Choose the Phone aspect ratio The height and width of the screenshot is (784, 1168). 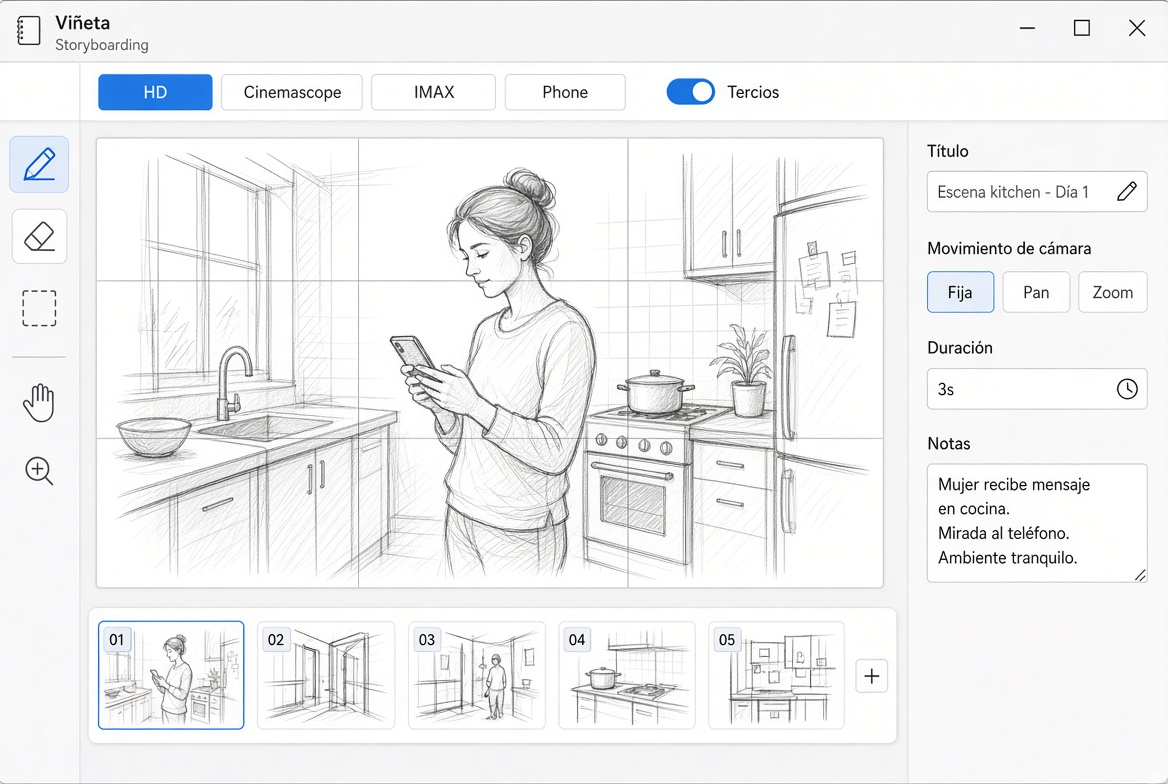(565, 92)
